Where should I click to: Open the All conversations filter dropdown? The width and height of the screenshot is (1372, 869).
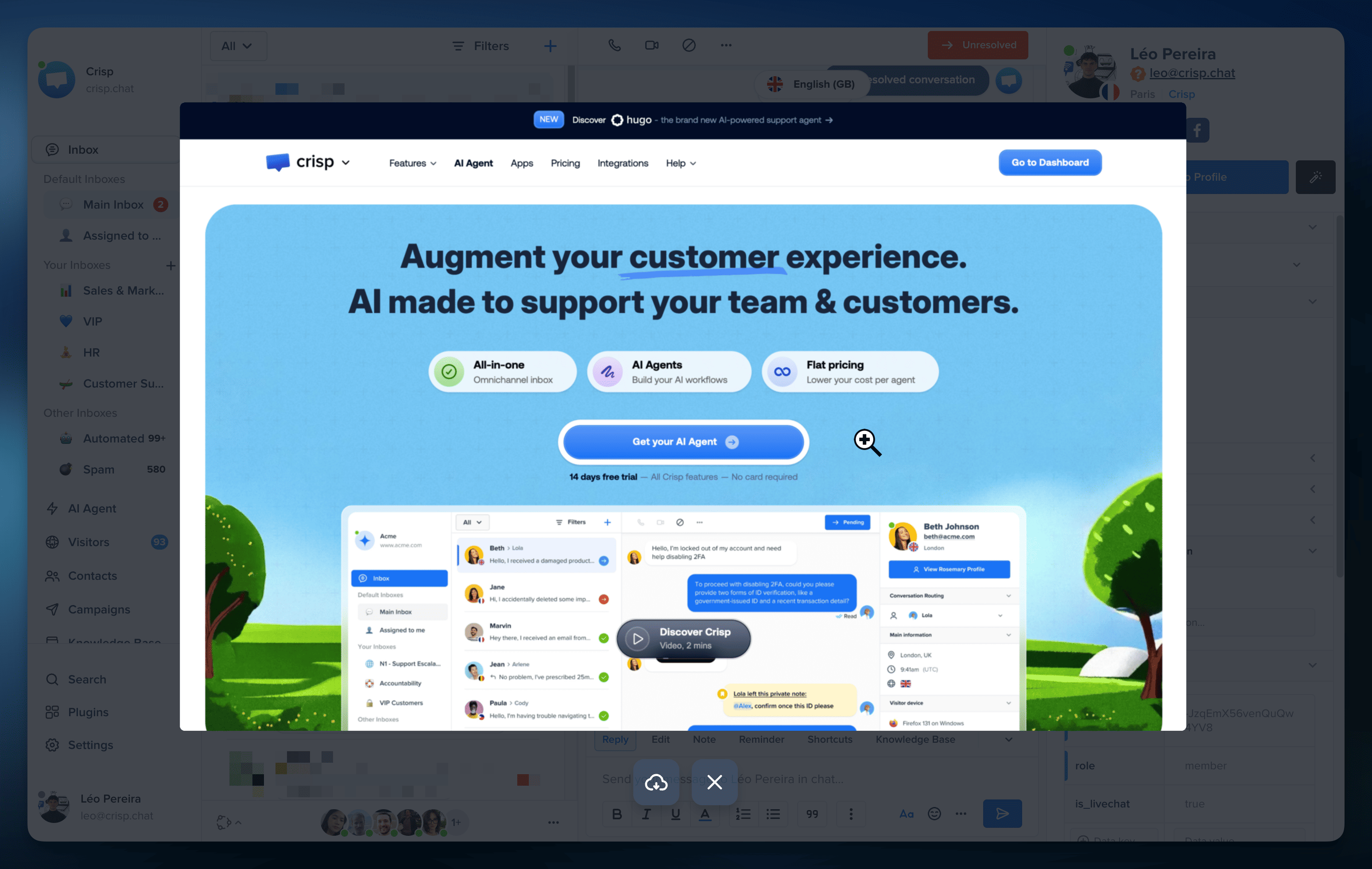tap(237, 46)
